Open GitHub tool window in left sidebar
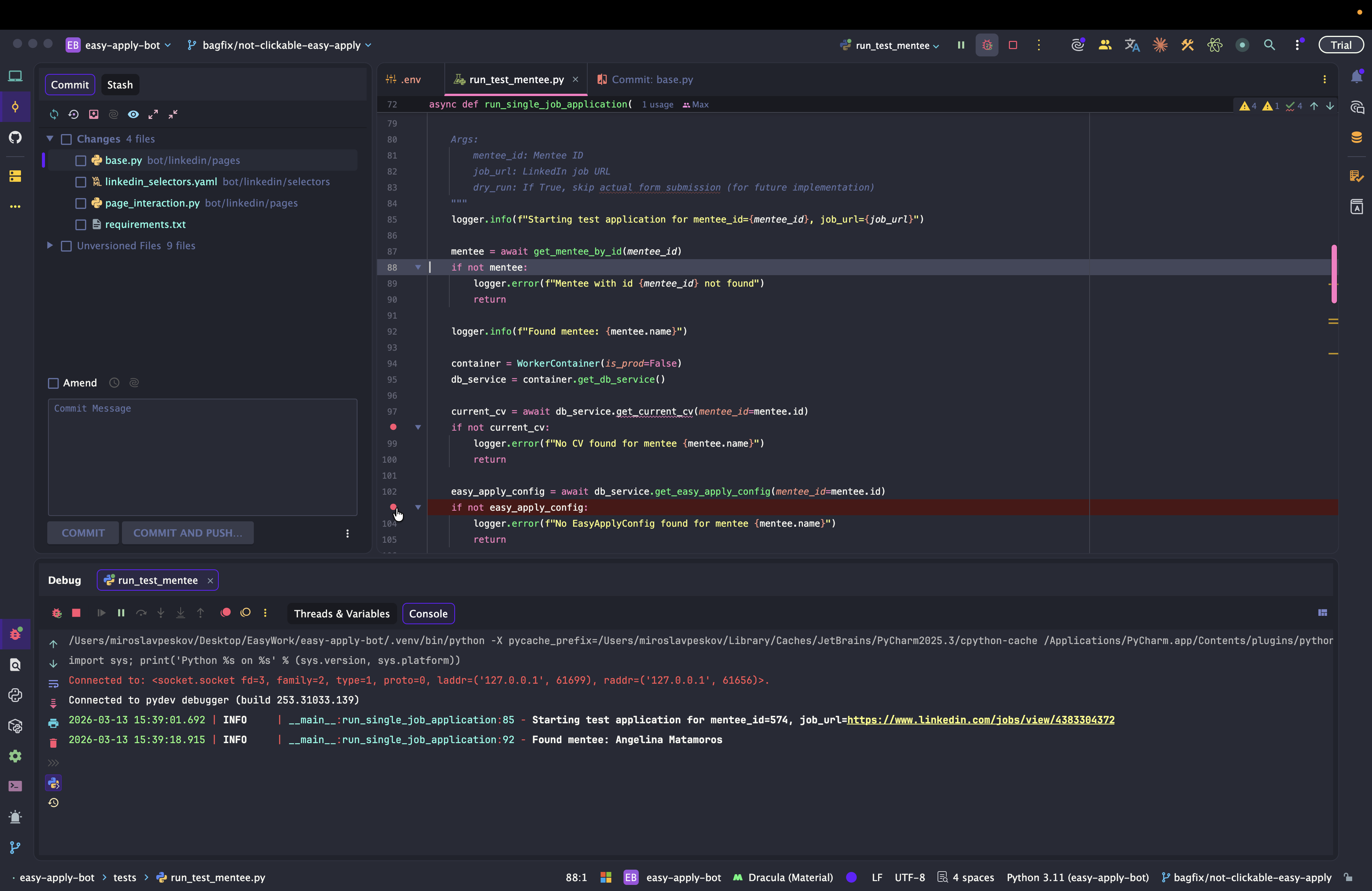The width and height of the screenshot is (1372, 891). [x=16, y=137]
